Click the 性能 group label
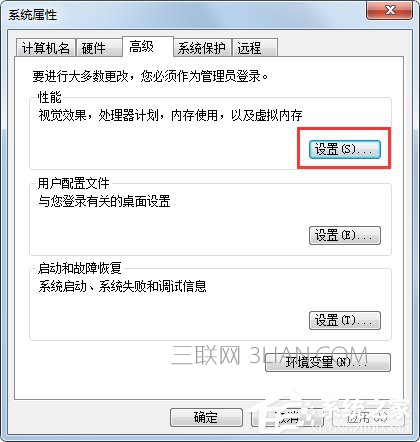420x442 pixels. 49,97
